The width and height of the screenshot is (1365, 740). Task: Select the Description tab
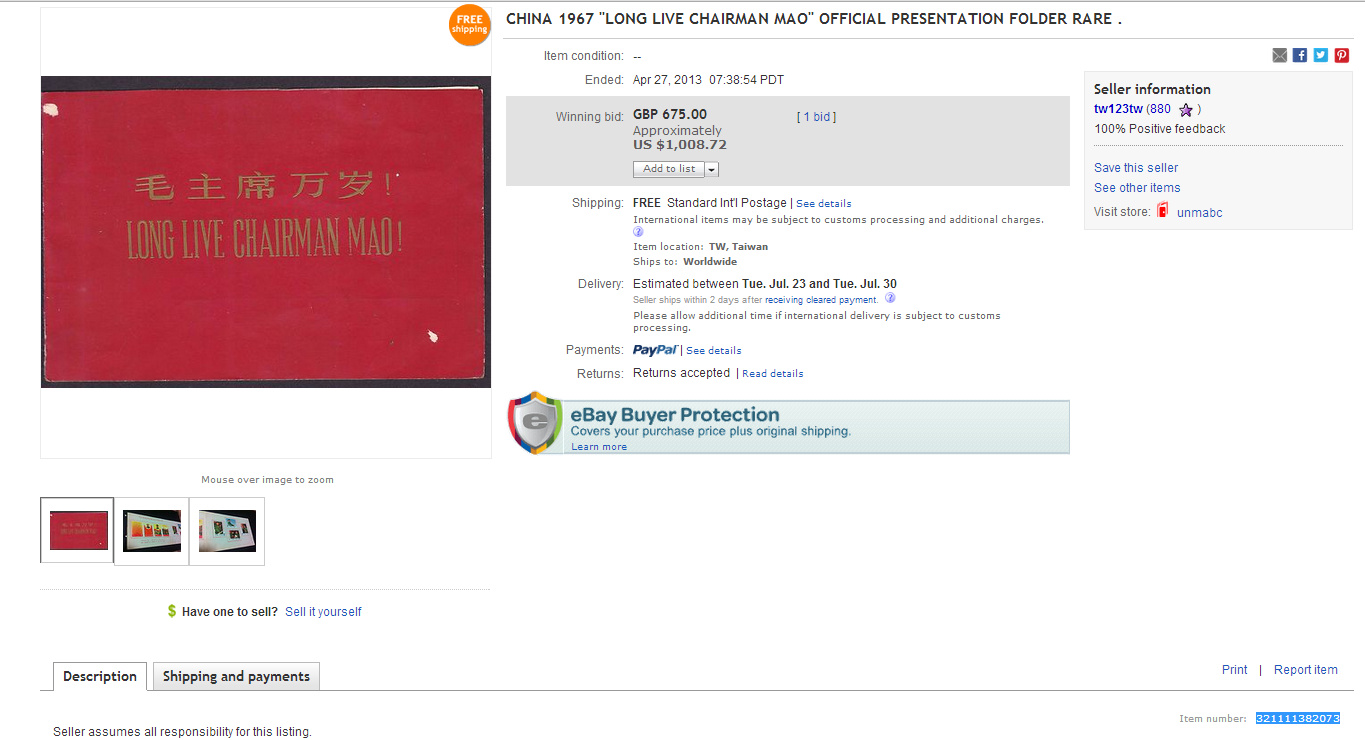[100, 676]
